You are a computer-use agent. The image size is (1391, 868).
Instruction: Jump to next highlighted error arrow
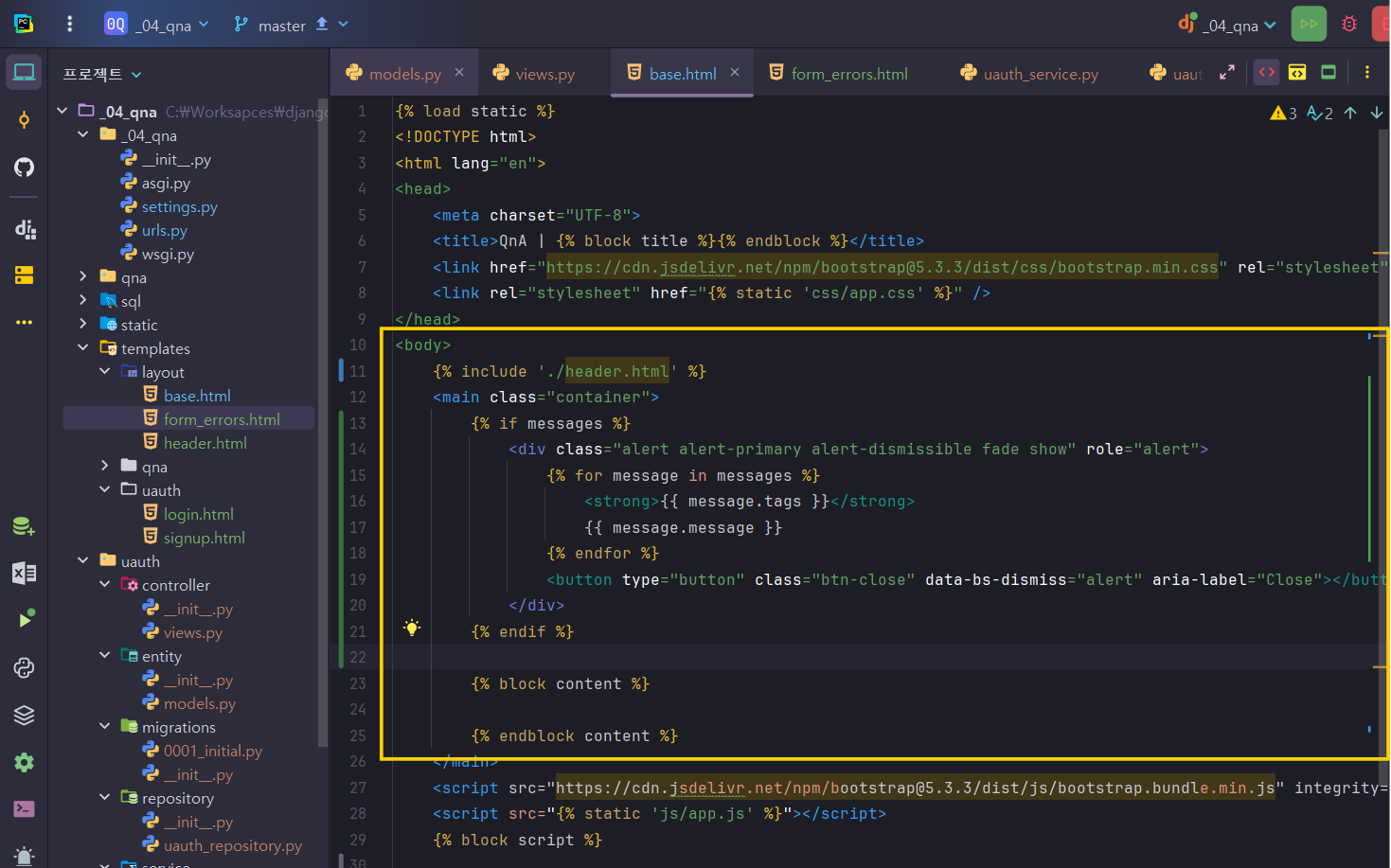pyautogui.click(x=1376, y=114)
